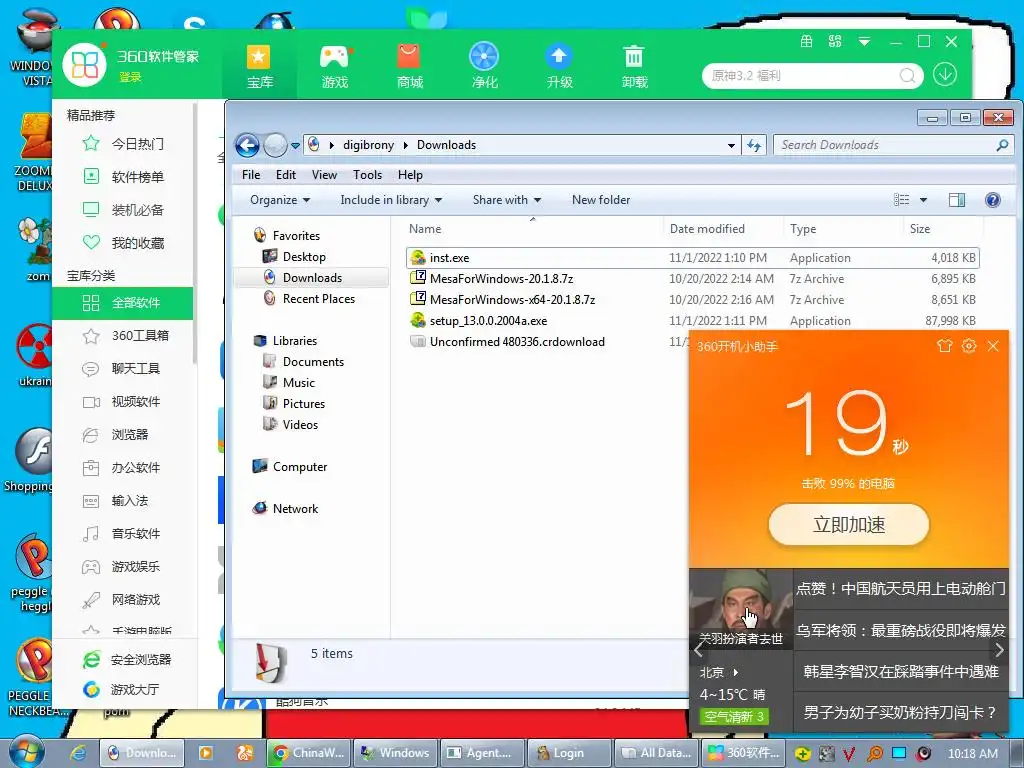1024x768 pixels.
Task: Open the 360 download manager arrow icon
Action: pyautogui.click(x=944, y=74)
